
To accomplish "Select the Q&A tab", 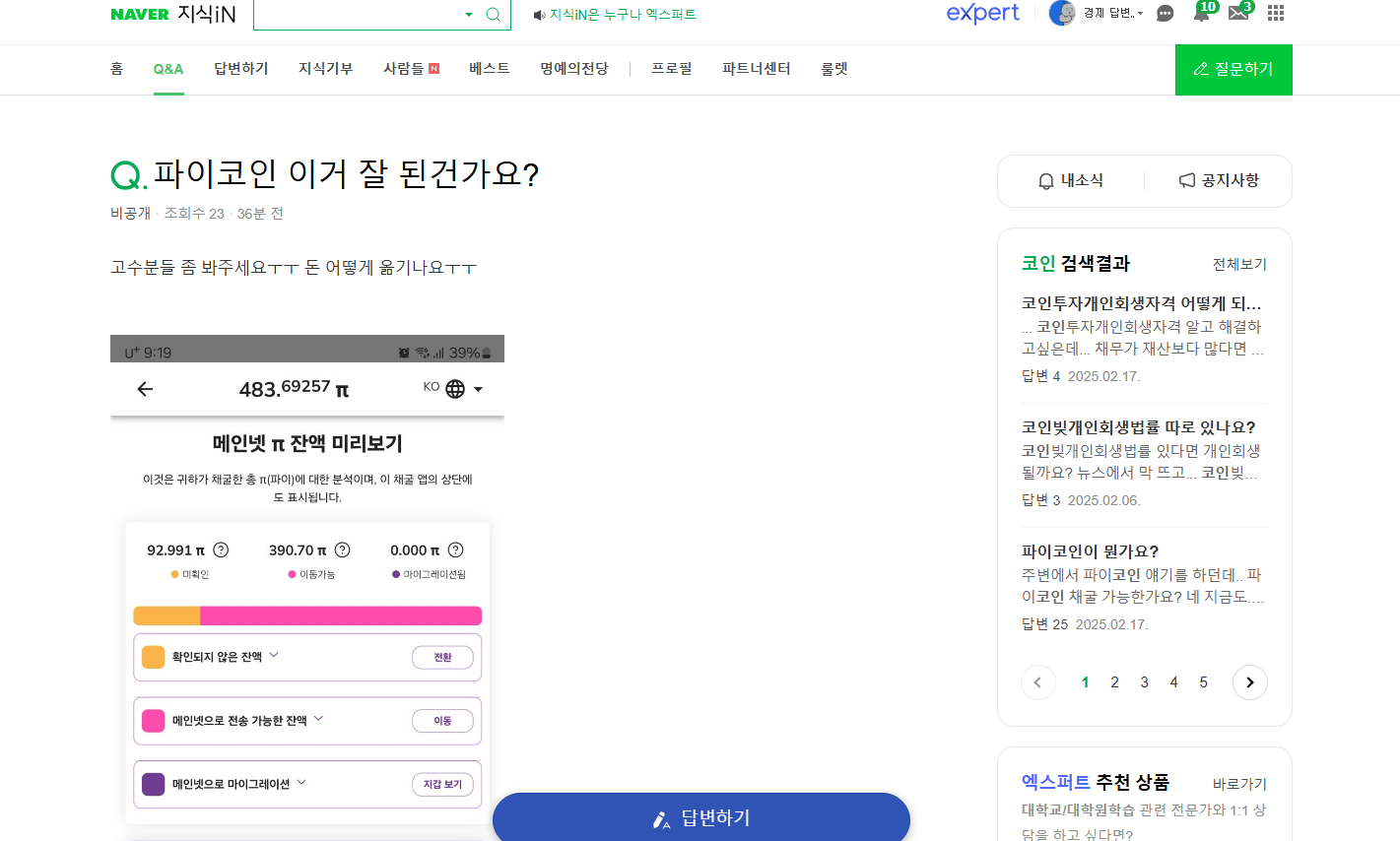I will (x=168, y=69).
